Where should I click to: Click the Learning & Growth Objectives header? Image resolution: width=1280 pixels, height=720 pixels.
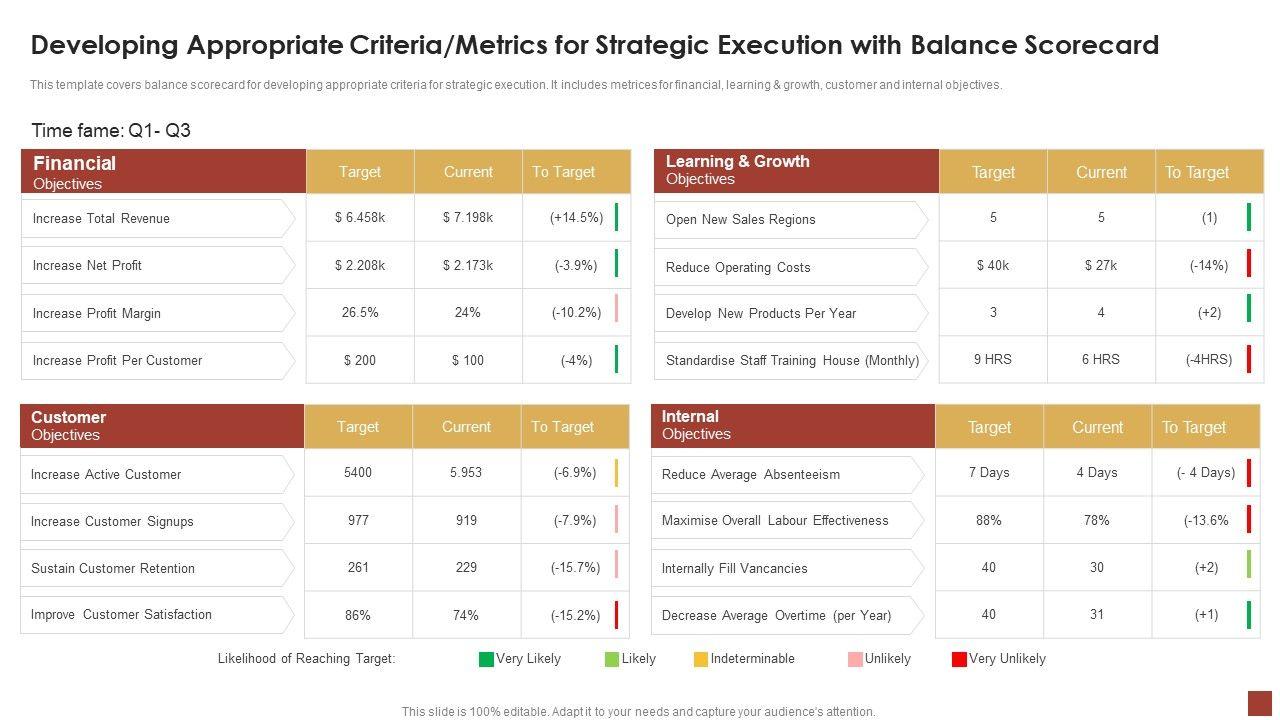click(796, 171)
